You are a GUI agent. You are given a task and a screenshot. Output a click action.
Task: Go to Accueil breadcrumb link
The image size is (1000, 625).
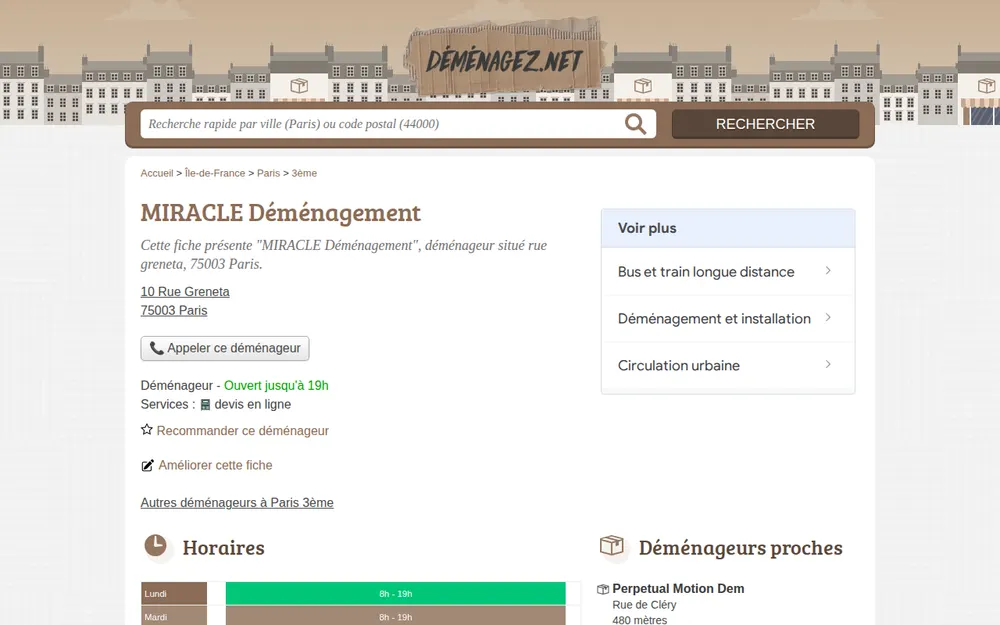click(x=157, y=173)
